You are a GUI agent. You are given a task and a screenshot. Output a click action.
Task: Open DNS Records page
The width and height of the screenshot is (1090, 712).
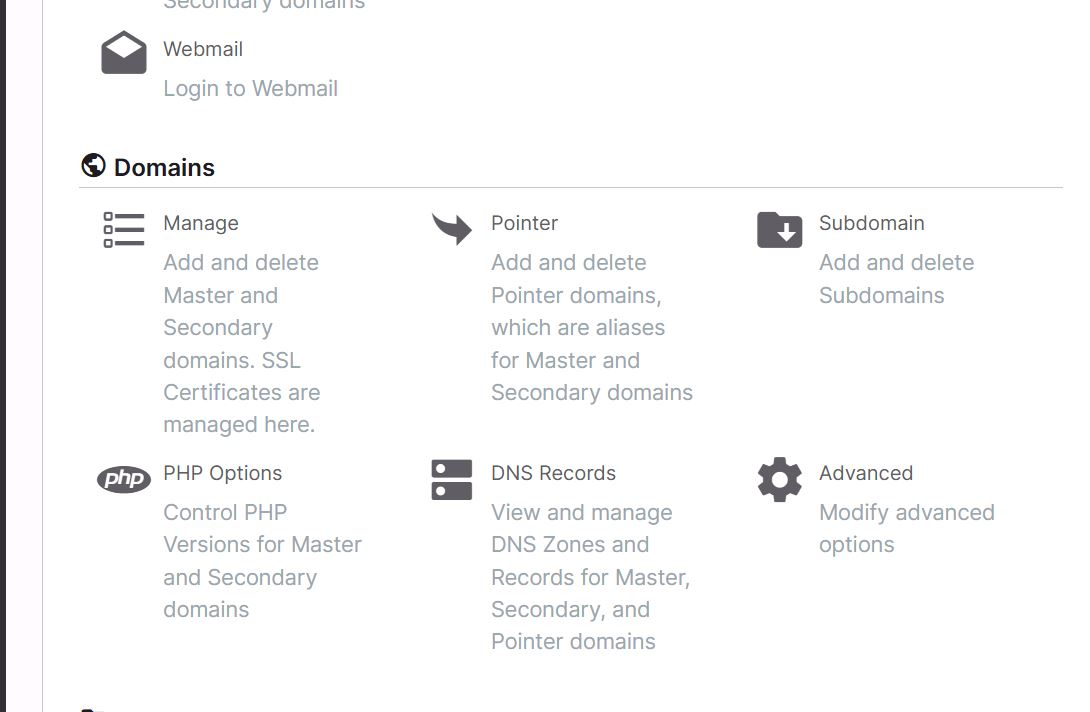coord(553,473)
